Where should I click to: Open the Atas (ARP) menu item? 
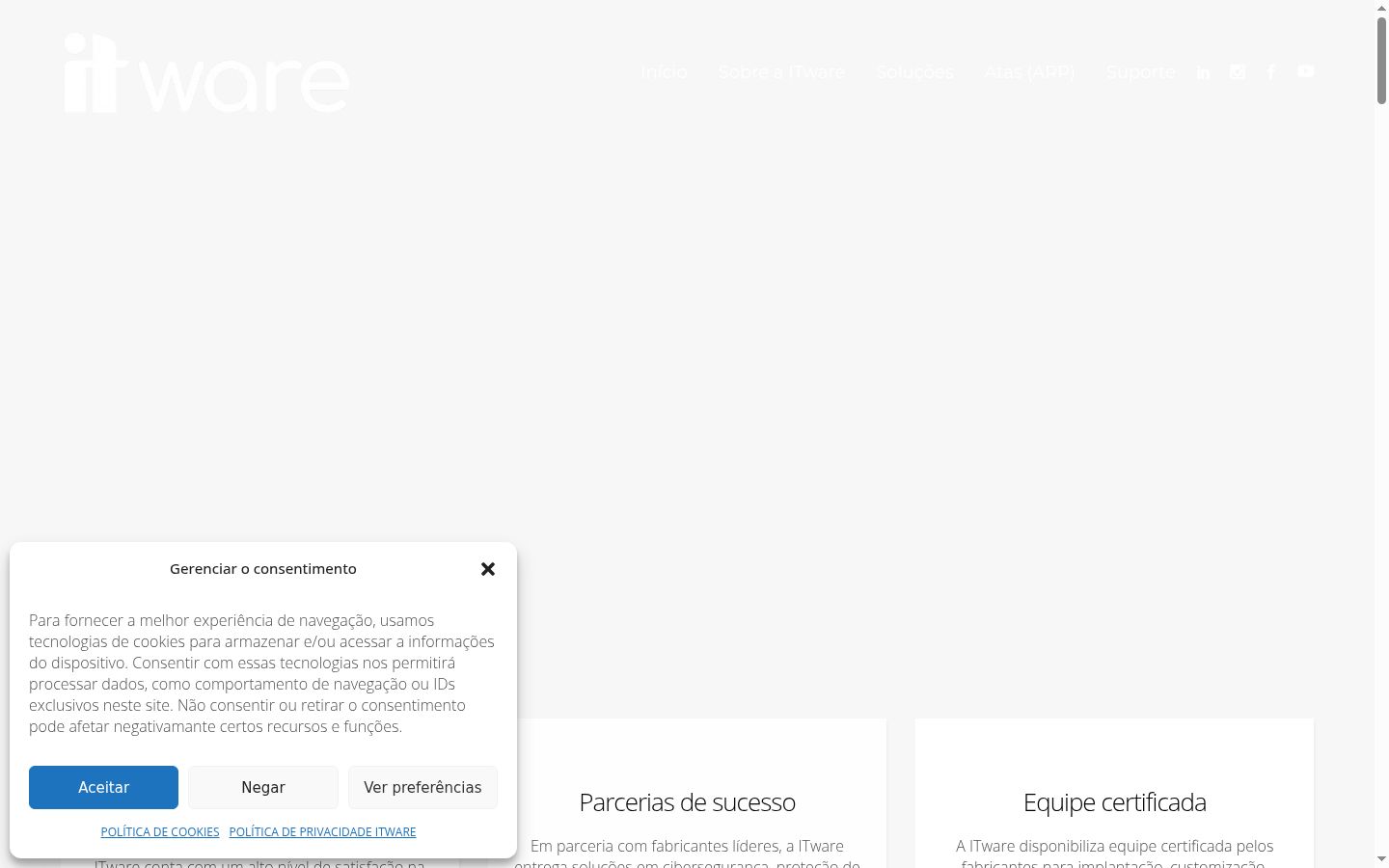point(1029,72)
